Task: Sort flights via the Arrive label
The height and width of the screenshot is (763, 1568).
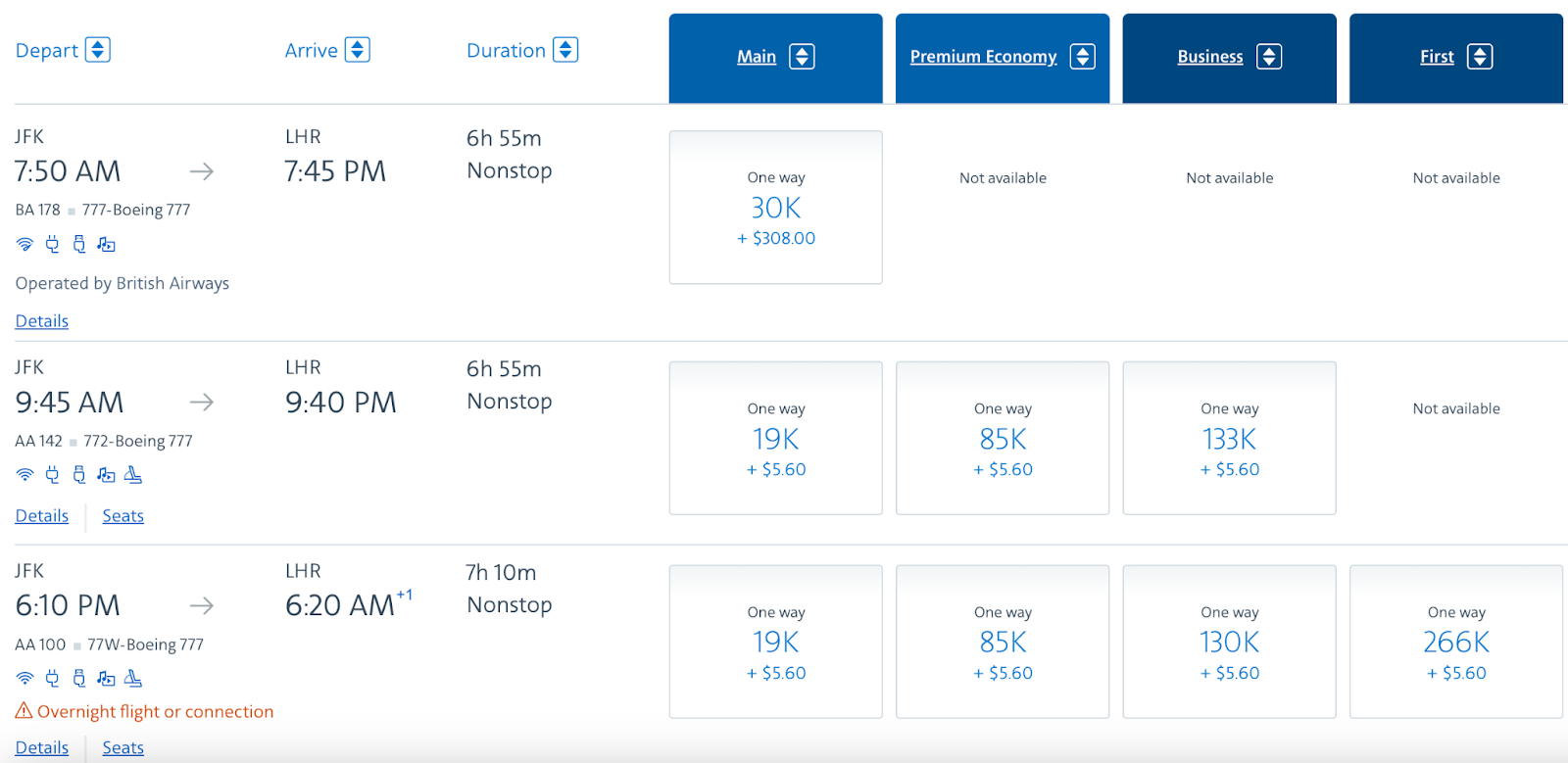Action: tap(311, 51)
